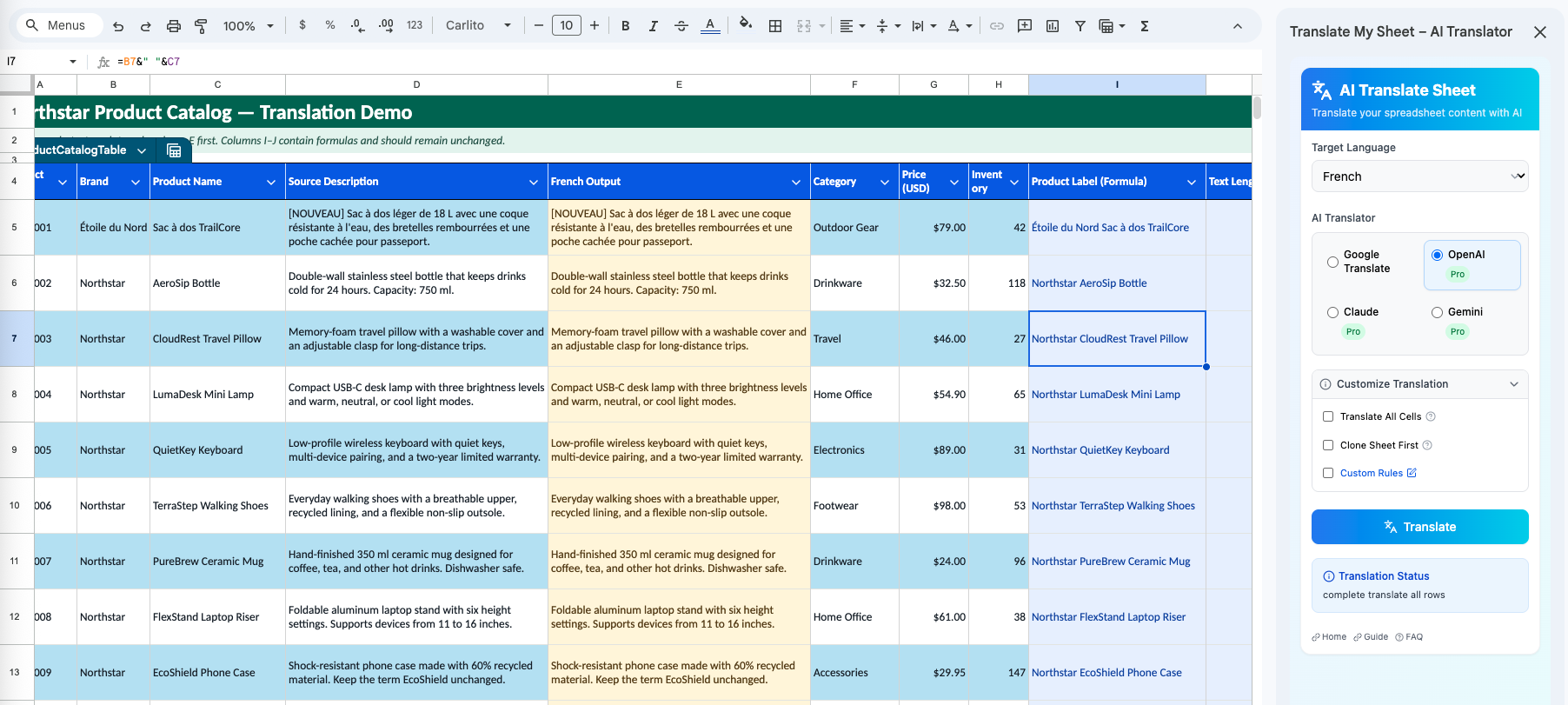Toggle bold formatting

tap(625, 26)
